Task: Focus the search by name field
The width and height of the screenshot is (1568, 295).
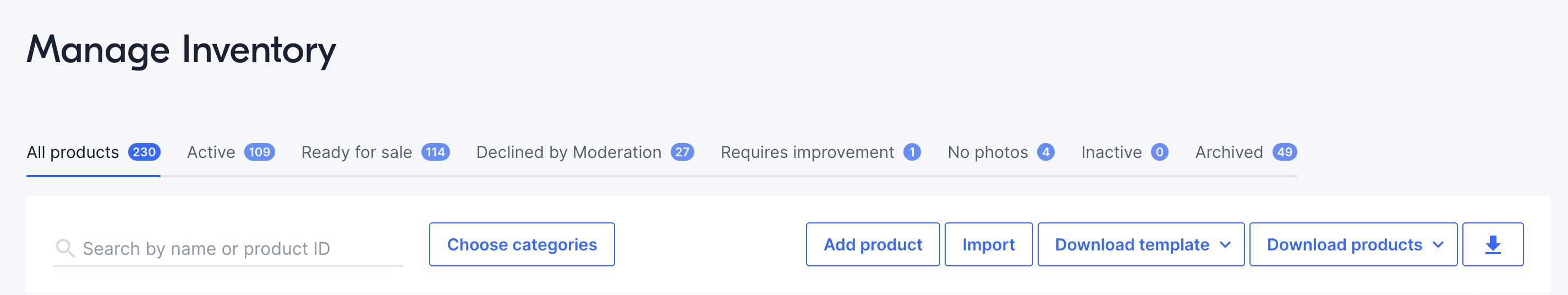Action: (x=228, y=248)
